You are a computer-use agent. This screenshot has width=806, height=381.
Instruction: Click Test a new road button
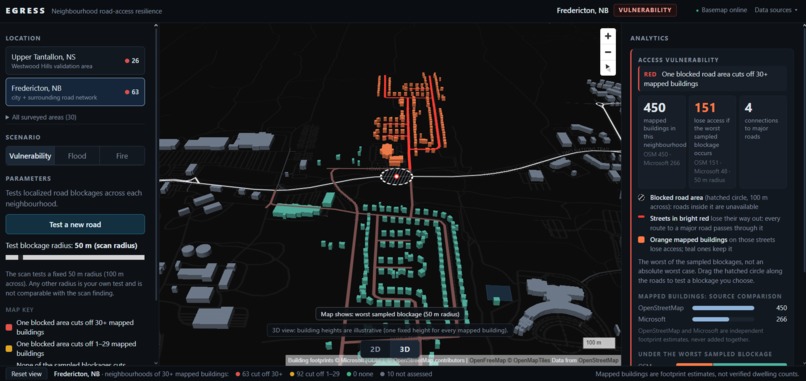click(x=75, y=224)
